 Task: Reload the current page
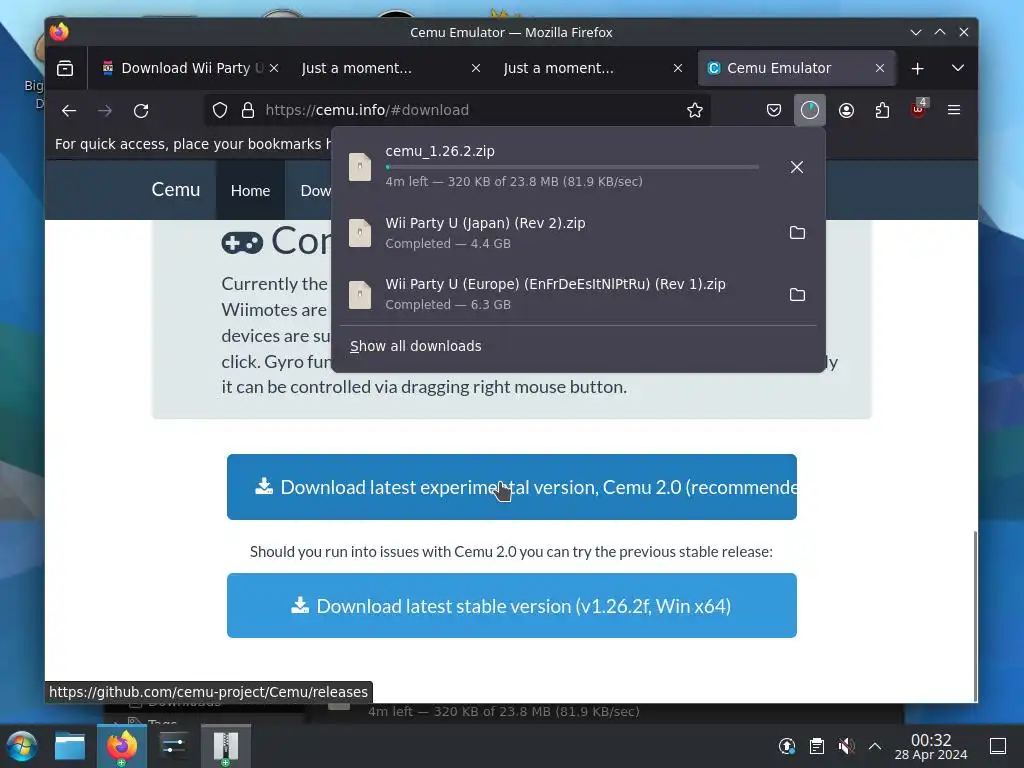click(141, 110)
